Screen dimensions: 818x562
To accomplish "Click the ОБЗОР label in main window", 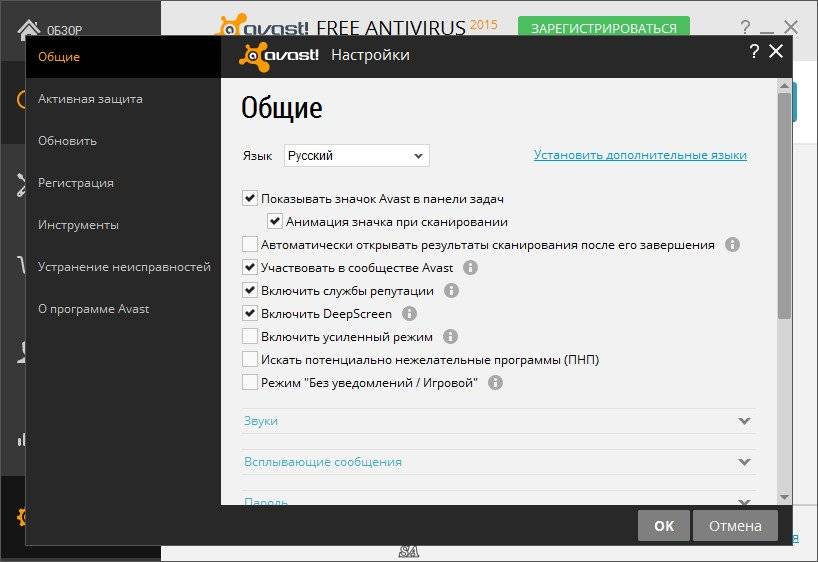I will [64, 30].
